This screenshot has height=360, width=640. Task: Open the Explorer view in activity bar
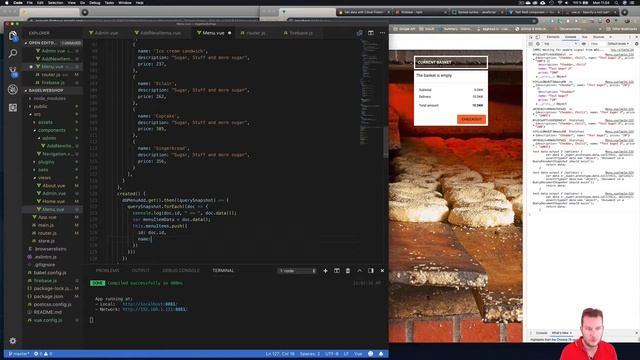[13, 36]
